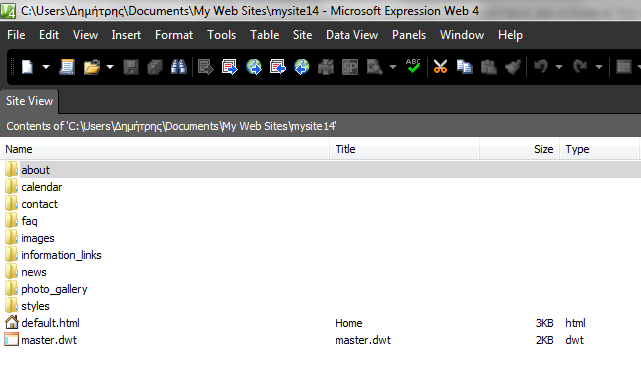Select the photo_gallery folder
Viewport: 641px width, 371px height.
pos(54,289)
